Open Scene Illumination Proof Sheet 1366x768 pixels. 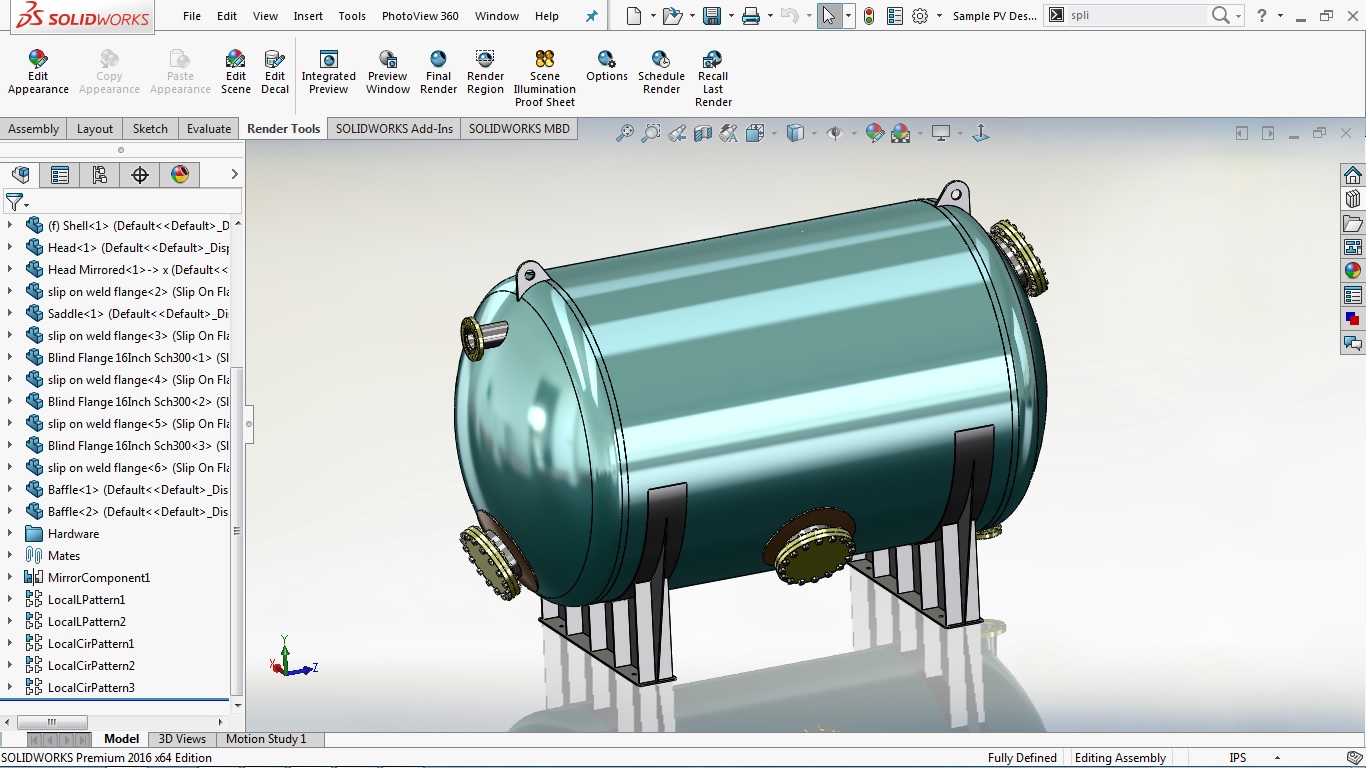(x=545, y=78)
